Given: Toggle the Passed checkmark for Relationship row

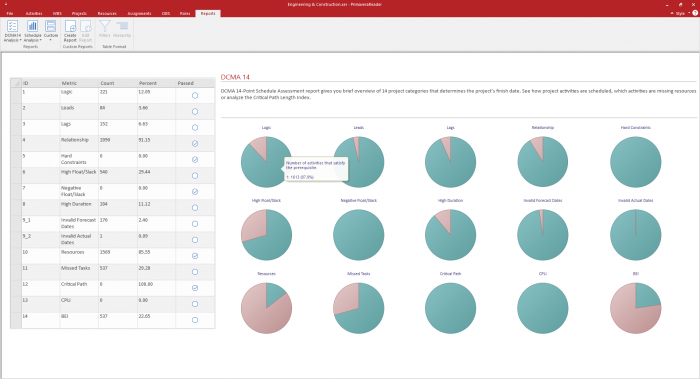Looking at the screenshot, I should coord(195,144).
